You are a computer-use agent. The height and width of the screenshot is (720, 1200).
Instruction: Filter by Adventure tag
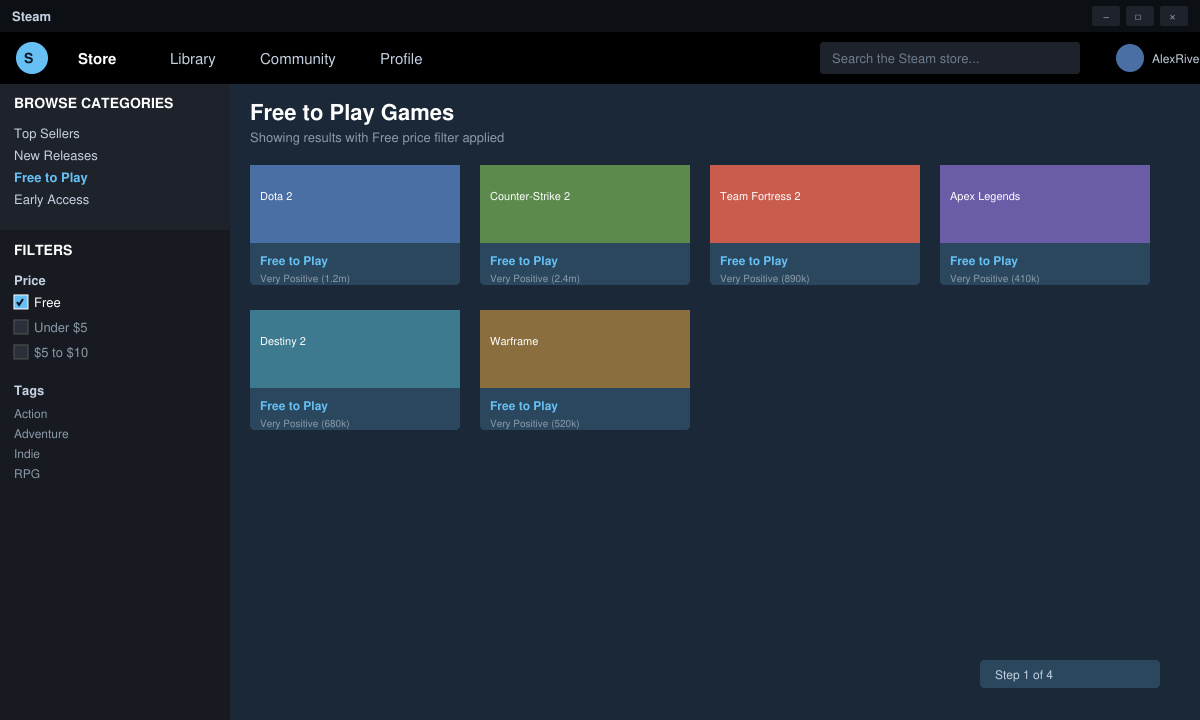point(41,434)
